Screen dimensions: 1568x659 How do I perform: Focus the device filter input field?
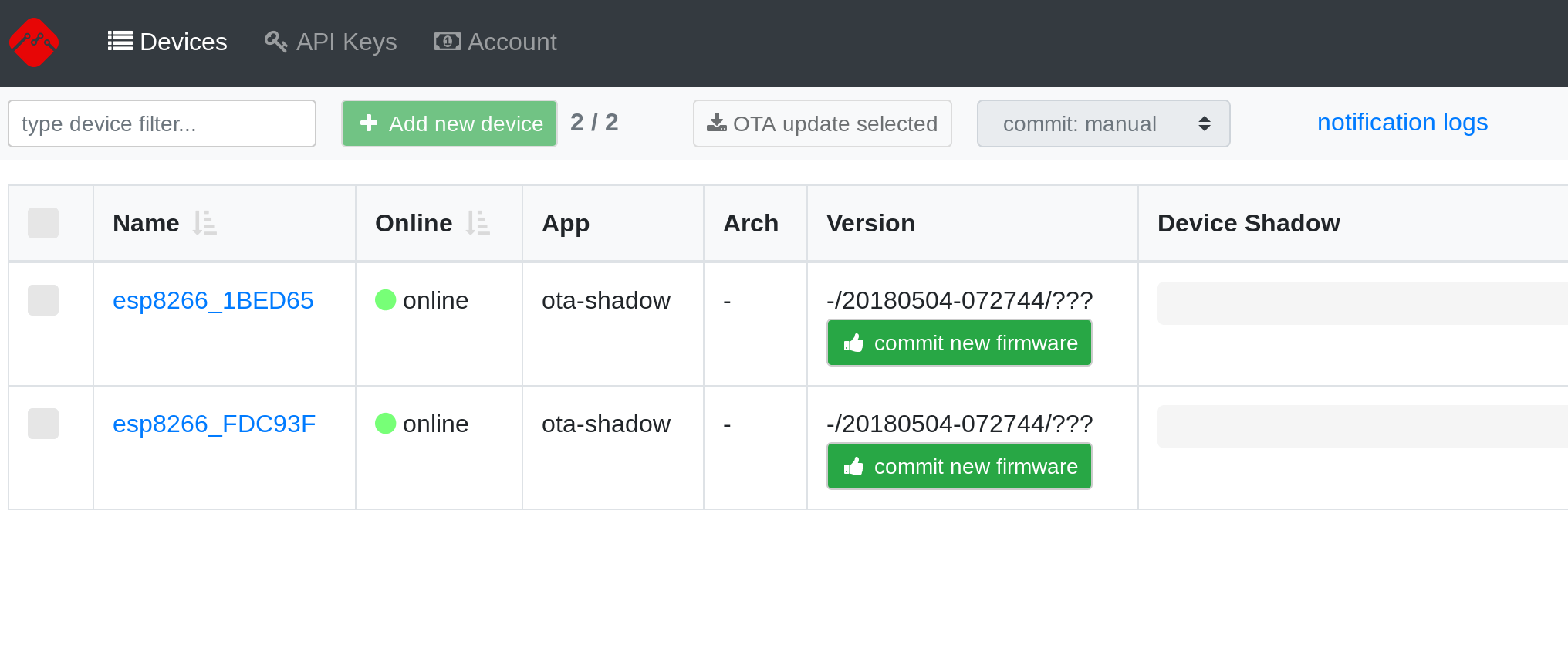162,123
